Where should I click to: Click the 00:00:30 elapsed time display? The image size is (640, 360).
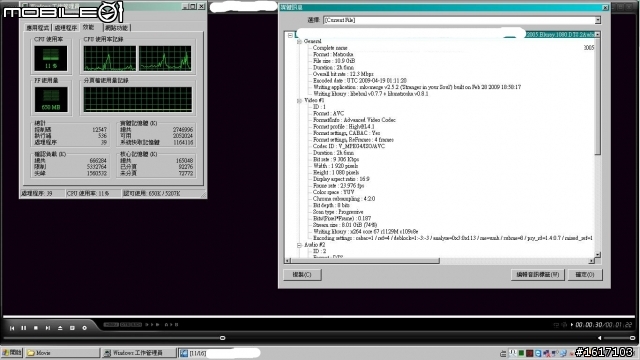(x=589, y=325)
